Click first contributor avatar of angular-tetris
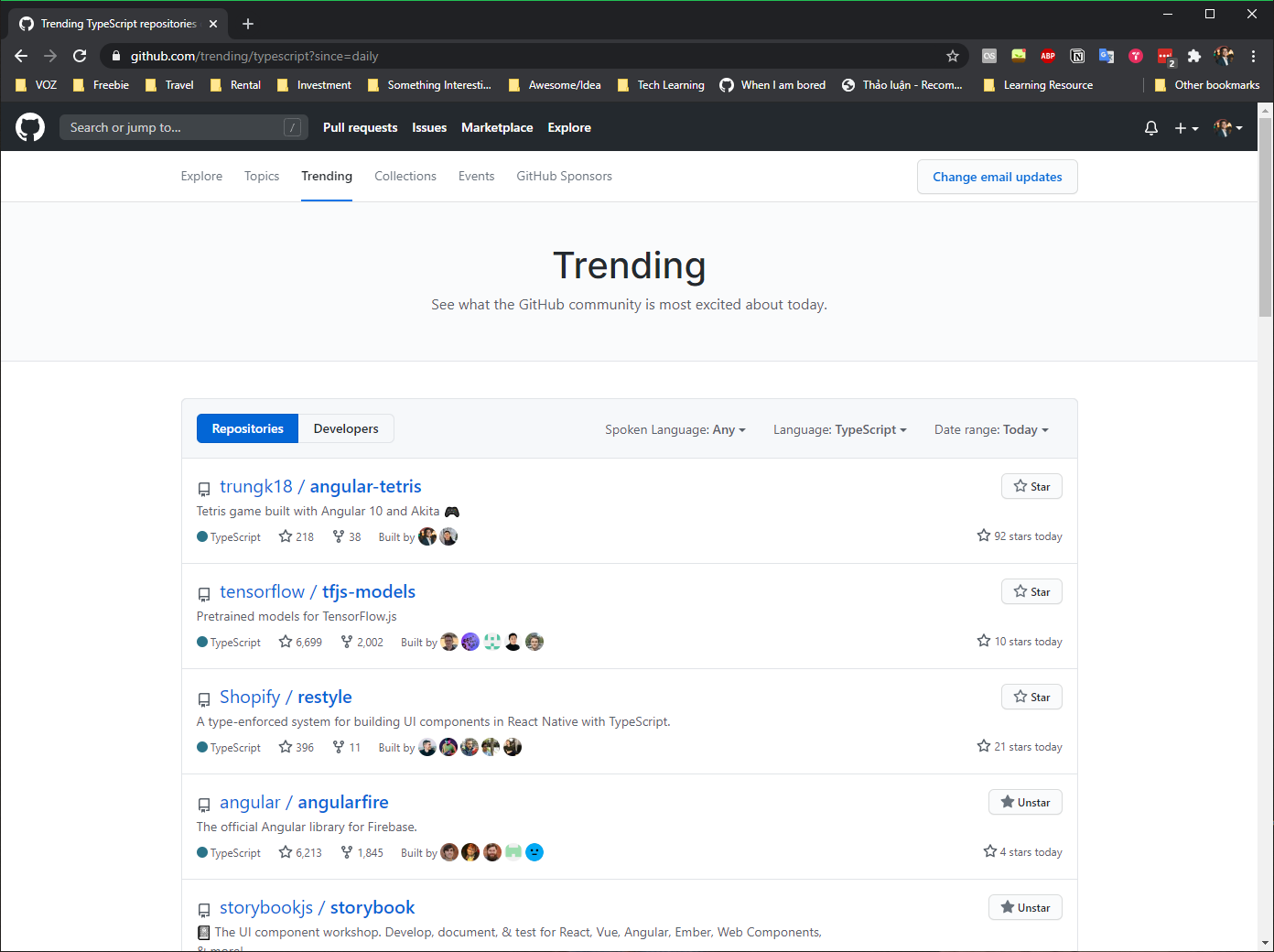This screenshot has height=952, width=1274. (427, 536)
